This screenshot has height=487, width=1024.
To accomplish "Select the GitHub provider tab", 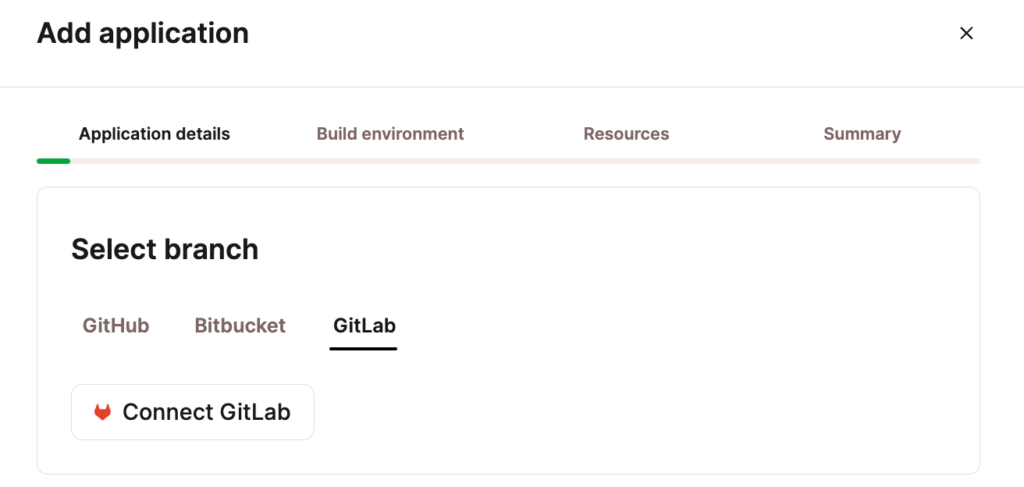I will tap(116, 326).
